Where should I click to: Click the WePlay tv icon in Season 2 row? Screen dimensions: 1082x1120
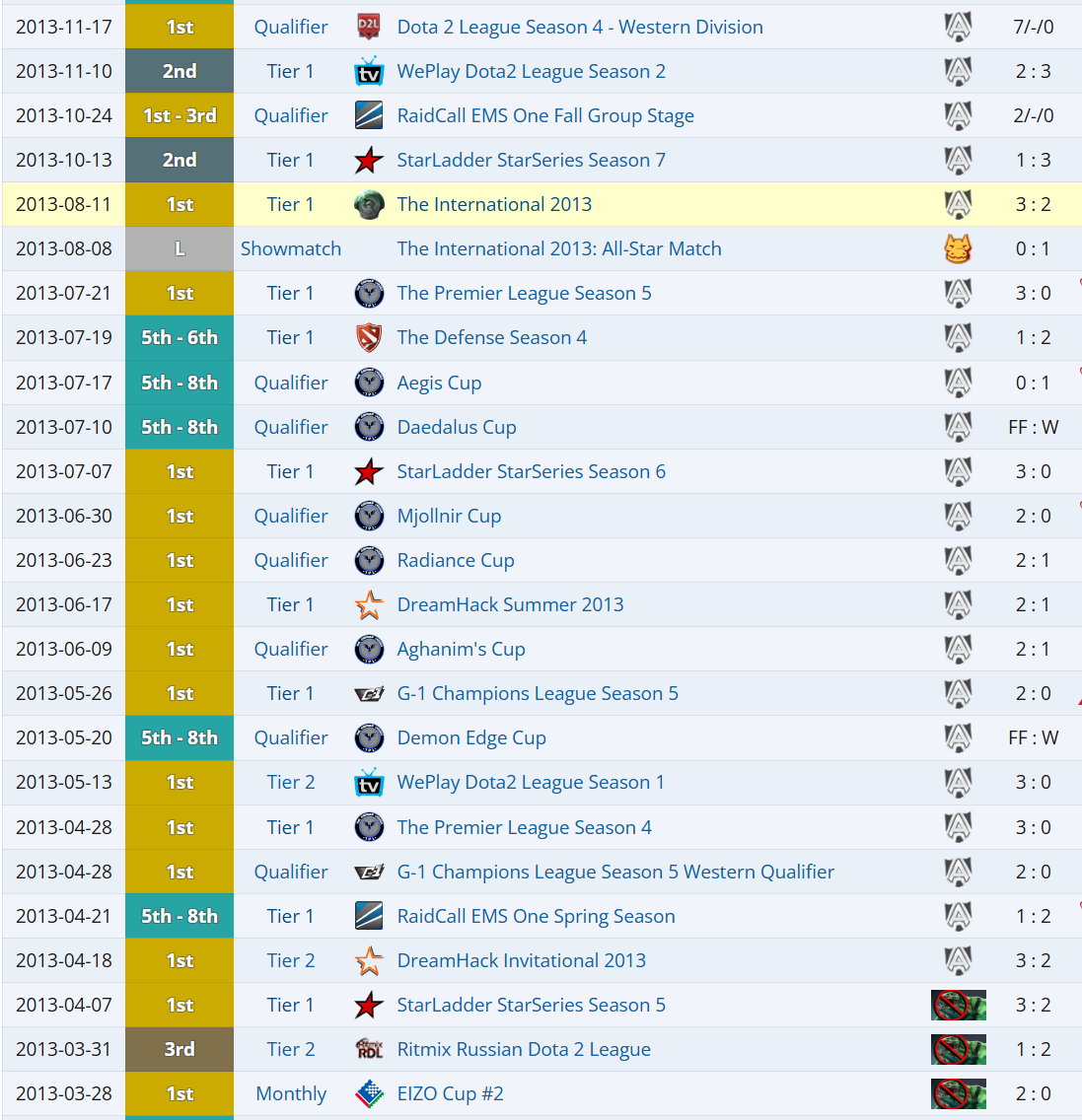click(369, 71)
